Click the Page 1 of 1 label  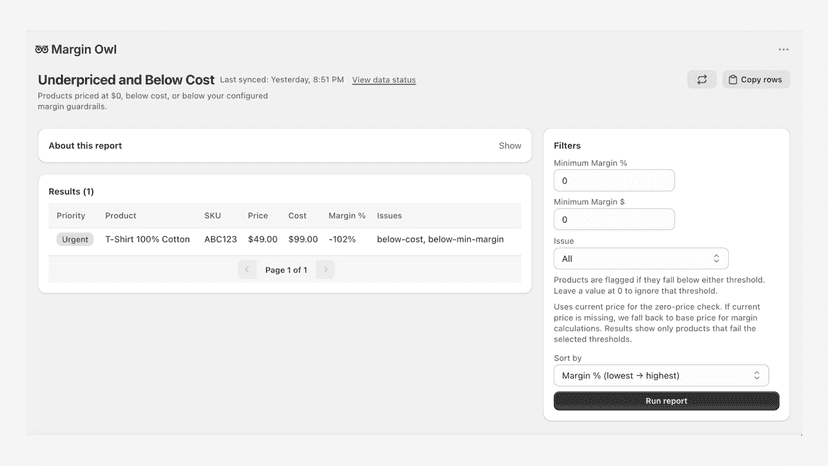pyautogui.click(x=286, y=270)
